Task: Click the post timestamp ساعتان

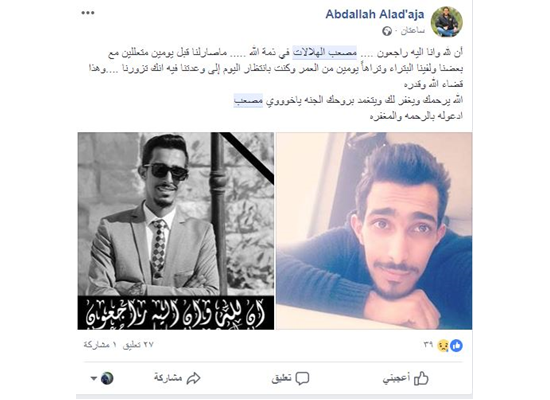Action: tap(413, 31)
